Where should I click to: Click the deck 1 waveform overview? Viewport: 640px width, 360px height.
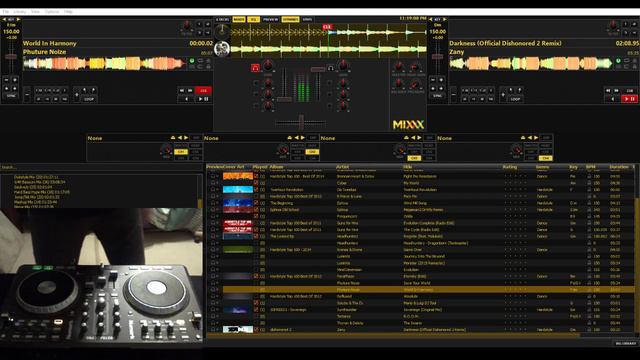(104, 63)
